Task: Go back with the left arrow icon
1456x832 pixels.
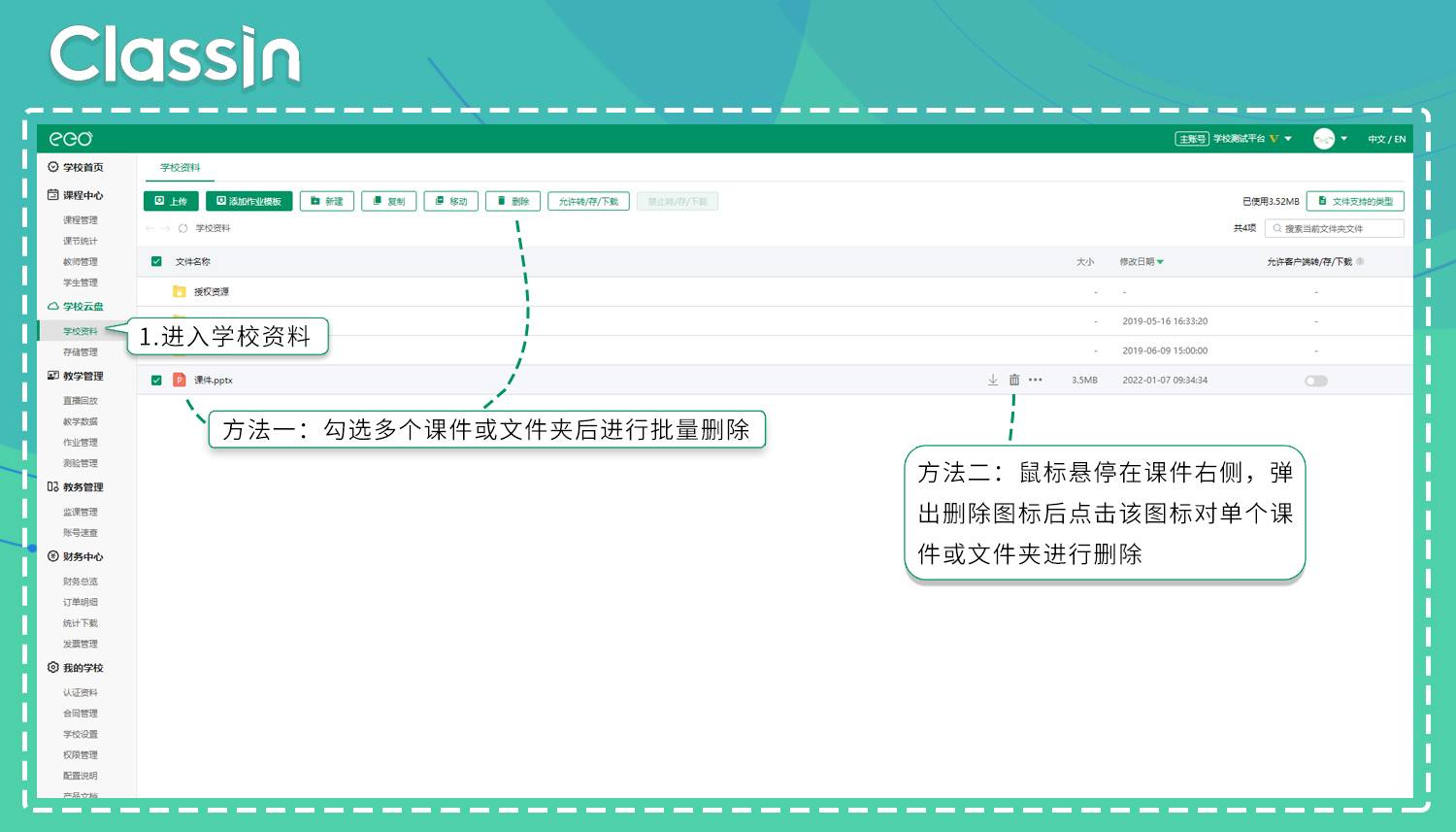Action: (x=149, y=228)
